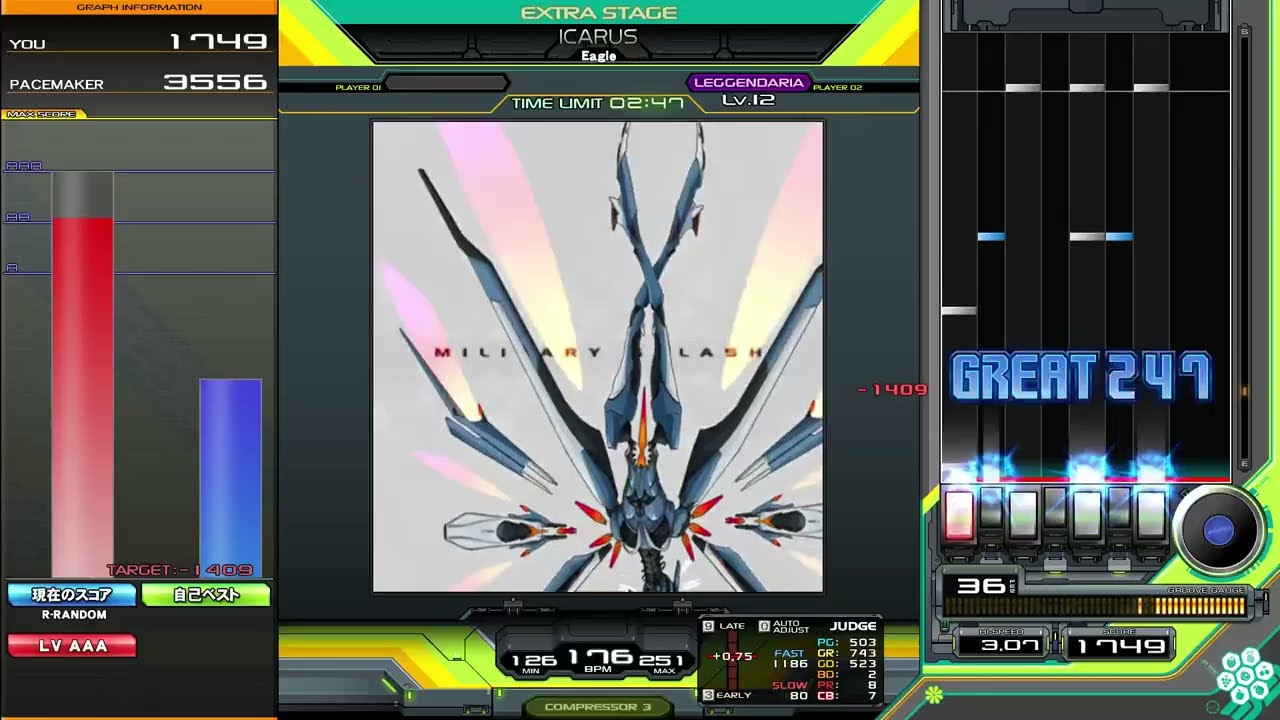Click the JUDGE panel heading
This screenshot has height=720, width=1280.
(853, 626)
